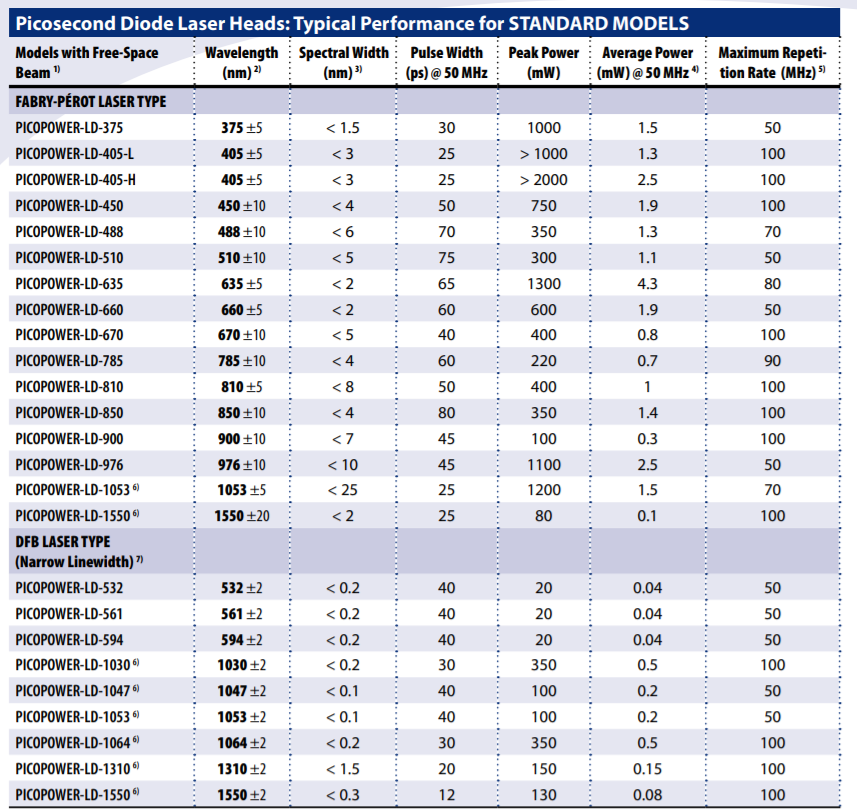857x810 pixels.
Task: Click model name PICOPOWER-LD-635
Action: click(69, 284)
